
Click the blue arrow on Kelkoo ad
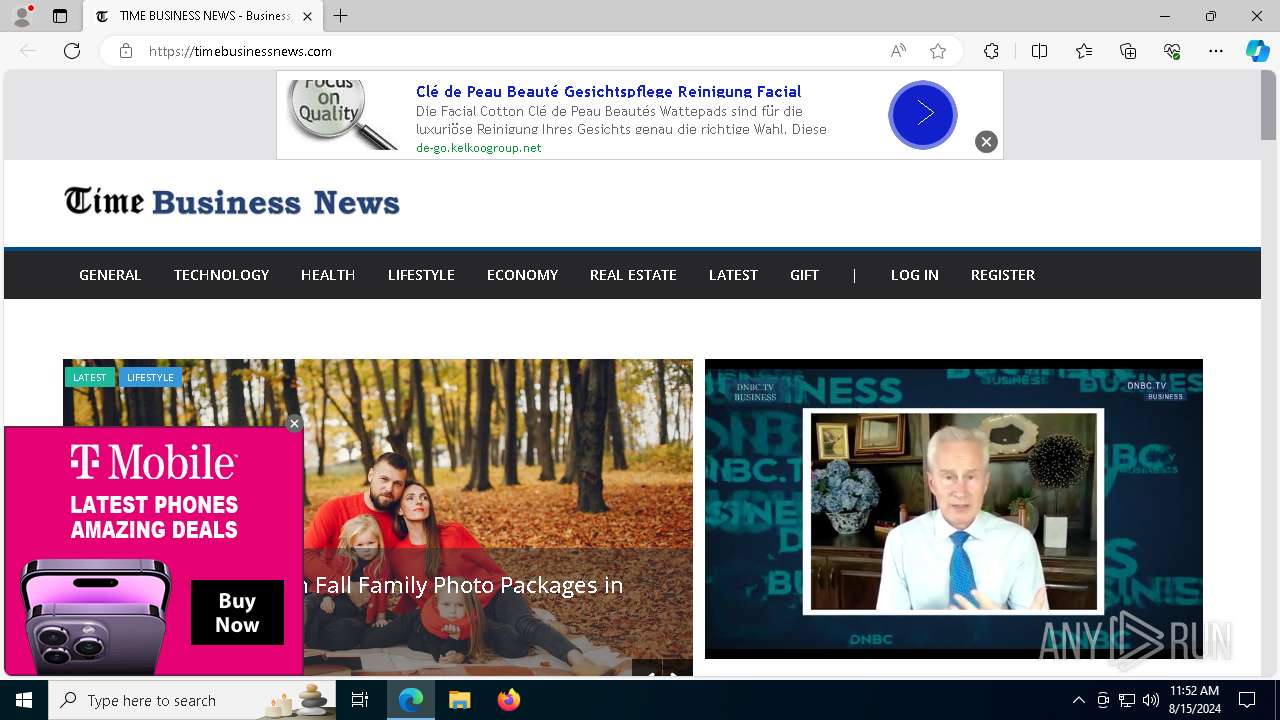point(923,115)
